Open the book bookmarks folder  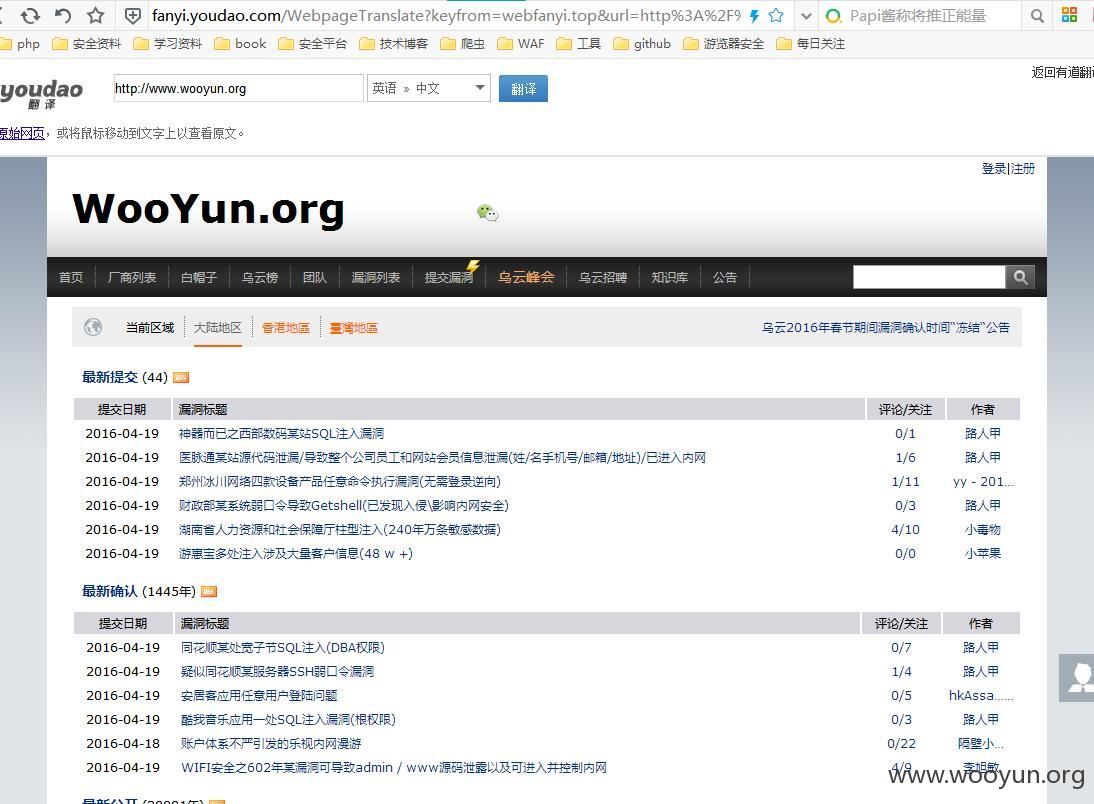pyautogui.click(x=240, y=44)
